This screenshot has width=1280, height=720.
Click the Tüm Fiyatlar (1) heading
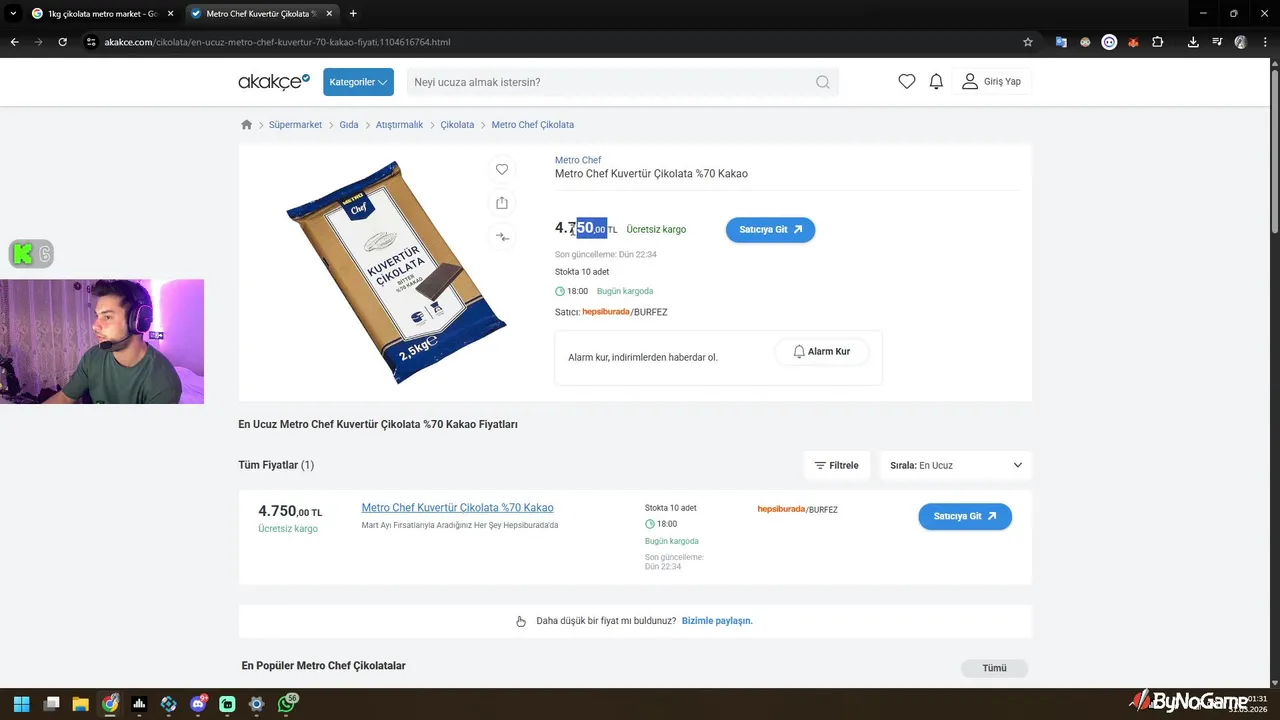coord(276,465)
